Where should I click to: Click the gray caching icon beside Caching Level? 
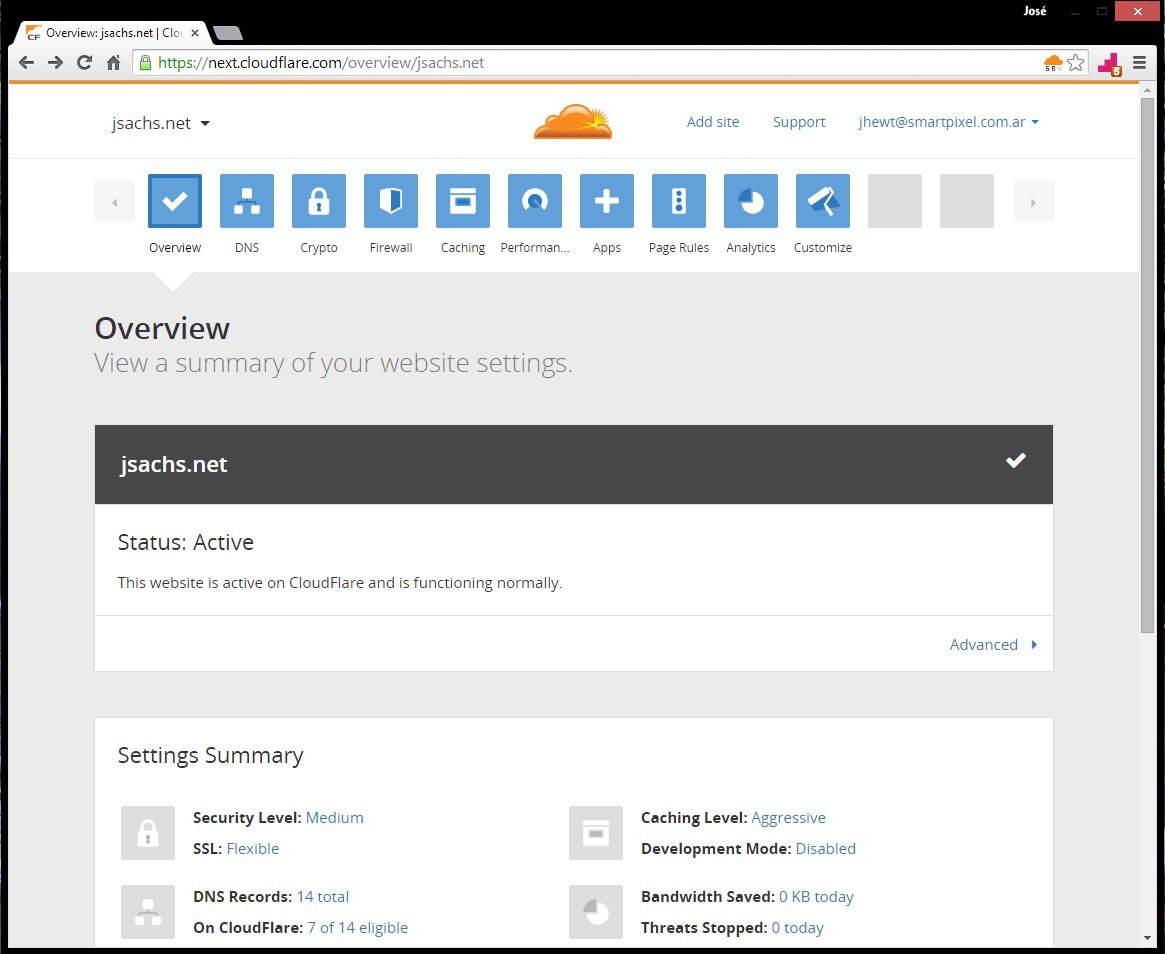596,833
